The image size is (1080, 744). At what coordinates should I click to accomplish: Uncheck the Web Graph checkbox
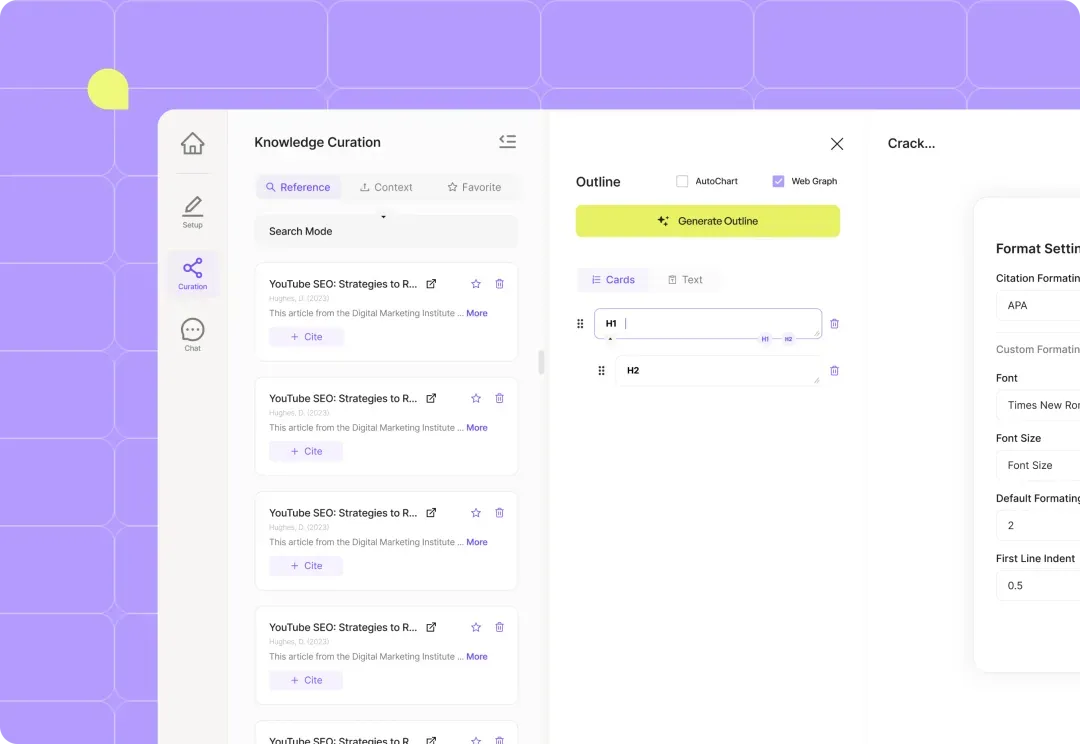point(778,181)
